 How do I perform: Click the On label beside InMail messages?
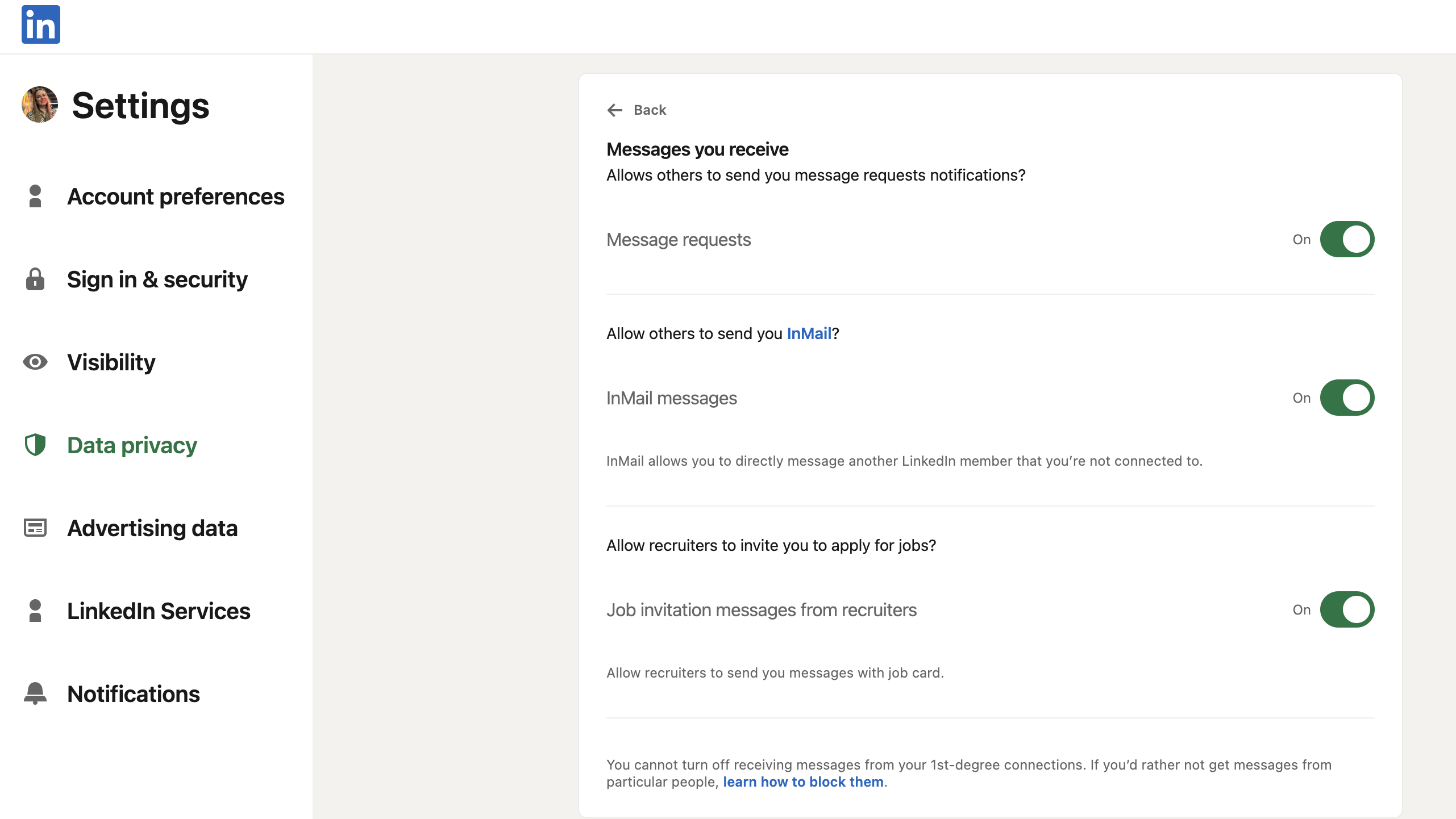coord(1301,398)
